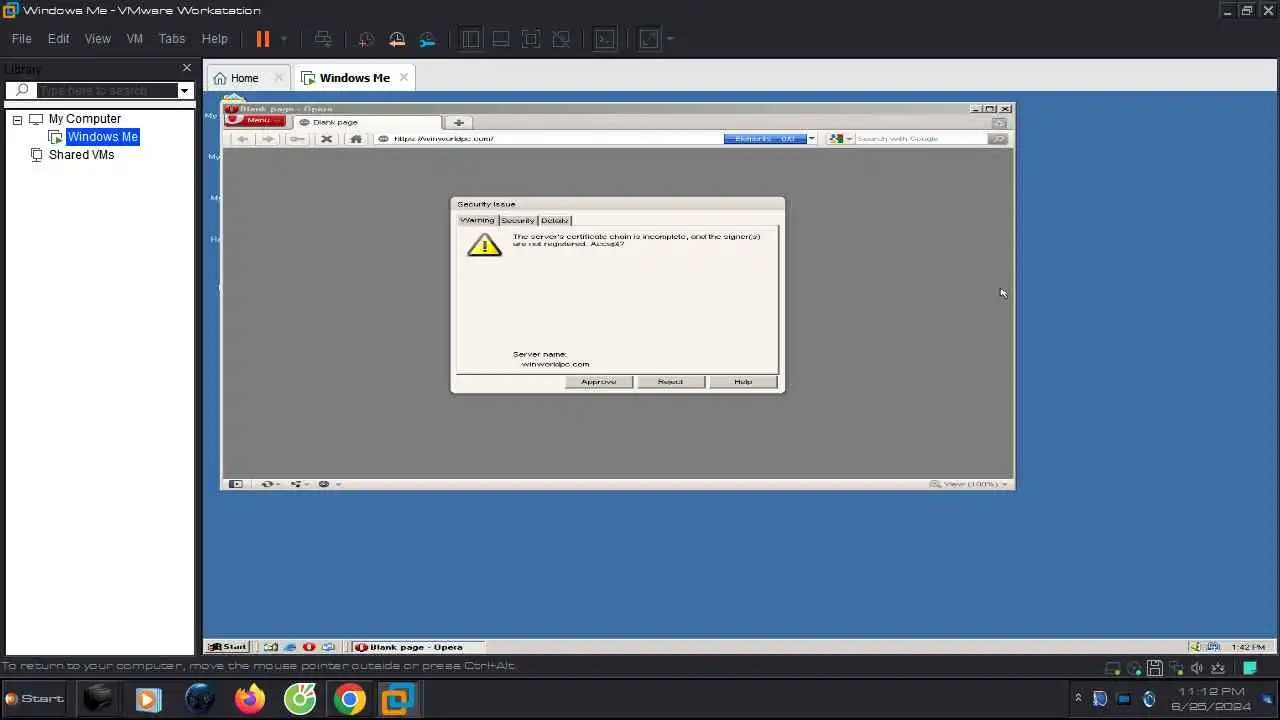Select Windows Me in the library tree

(x=102, y=137)
